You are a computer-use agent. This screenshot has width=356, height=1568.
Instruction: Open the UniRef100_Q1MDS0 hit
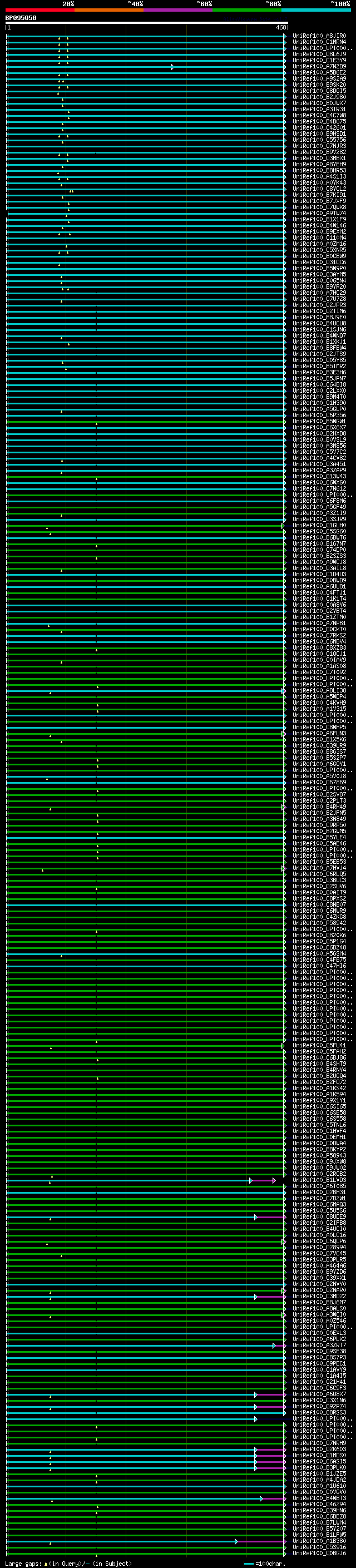point(319,1455)
